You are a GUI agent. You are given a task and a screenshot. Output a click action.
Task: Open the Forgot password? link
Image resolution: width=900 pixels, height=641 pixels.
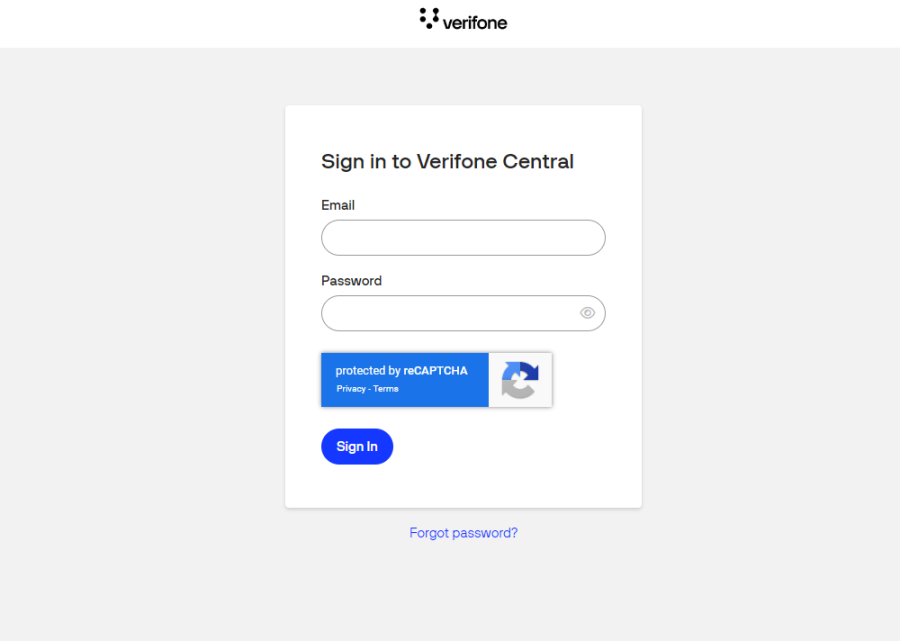[463, 533]
